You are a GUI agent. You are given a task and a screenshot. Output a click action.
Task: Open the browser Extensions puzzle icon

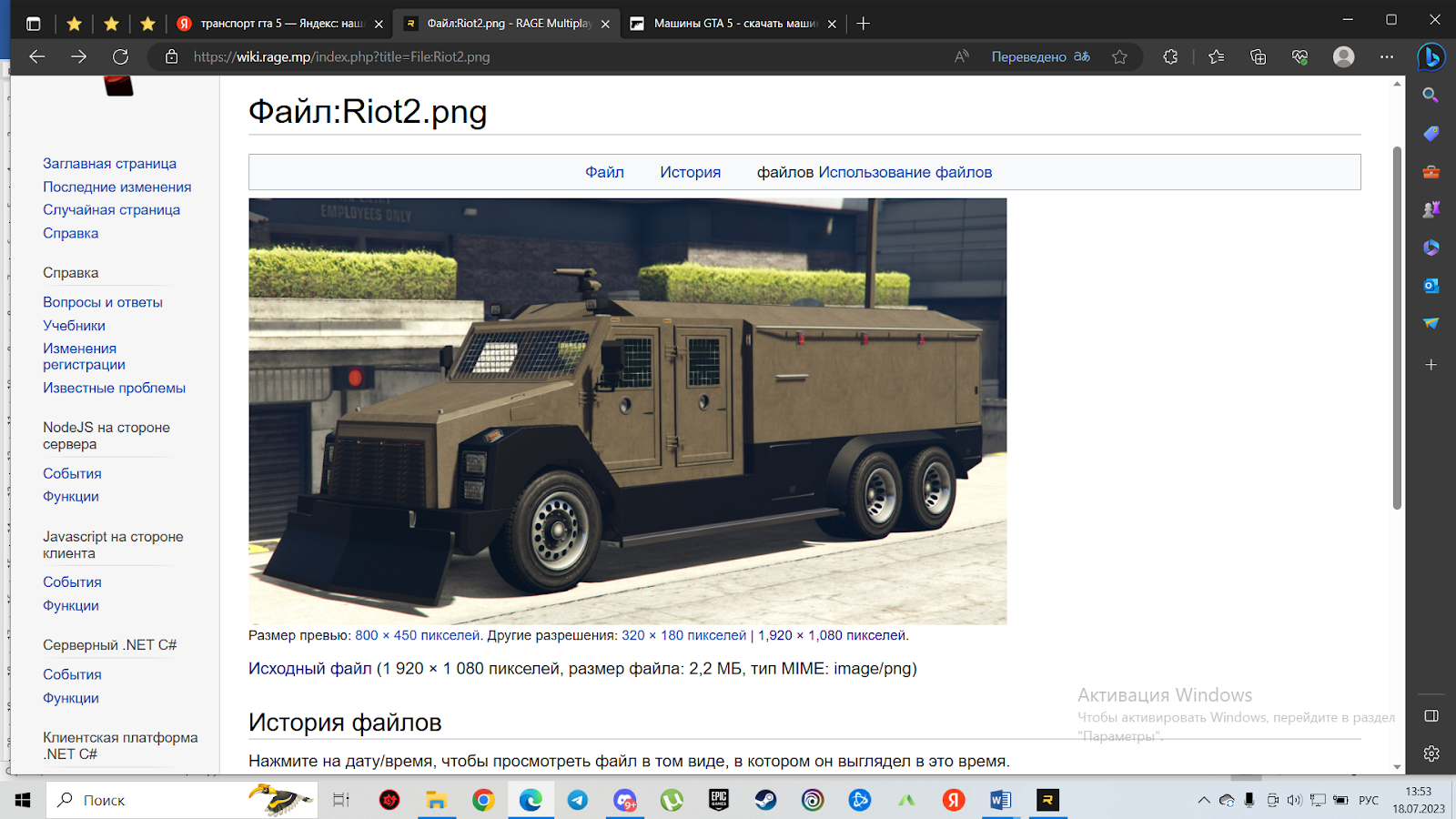[1170, 56]
